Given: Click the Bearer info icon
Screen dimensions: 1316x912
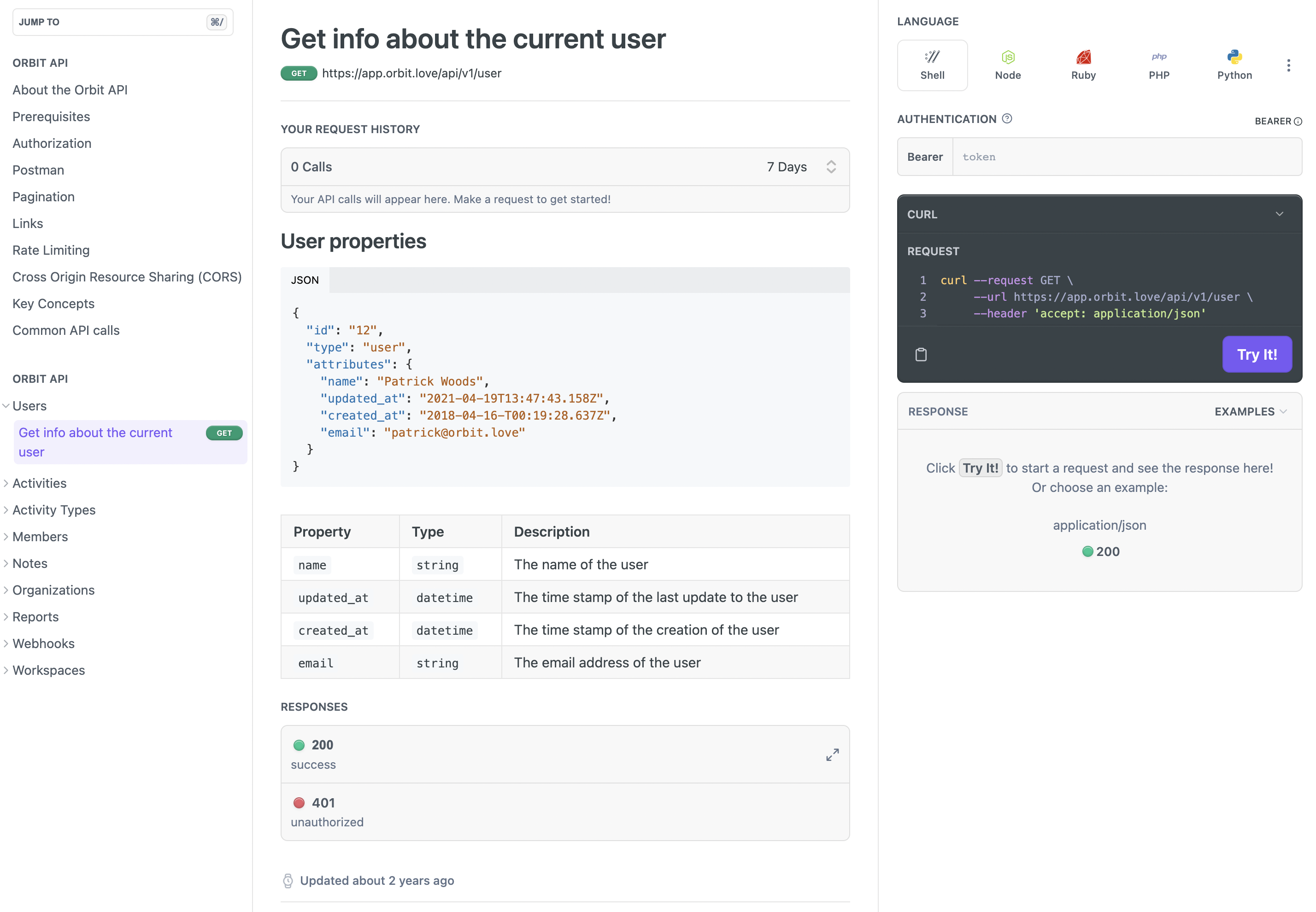Looking at the screenshot, I should pyautogui.click(x=1298, y=121).
